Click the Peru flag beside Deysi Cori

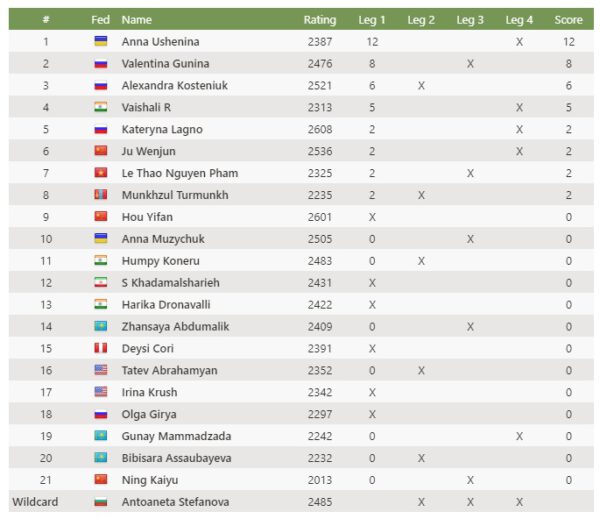point(100,349)
